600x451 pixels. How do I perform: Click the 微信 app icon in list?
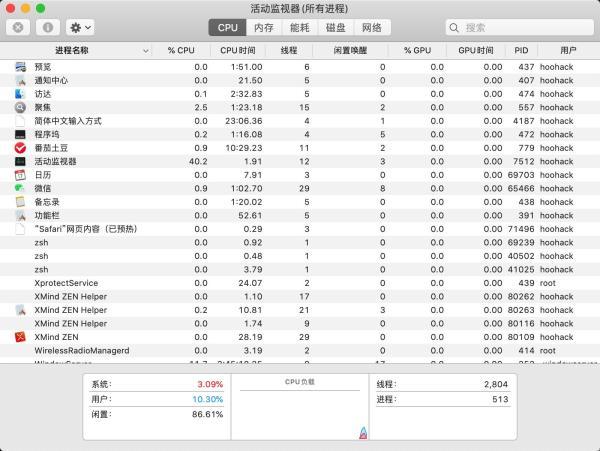(x=20, y=188)
